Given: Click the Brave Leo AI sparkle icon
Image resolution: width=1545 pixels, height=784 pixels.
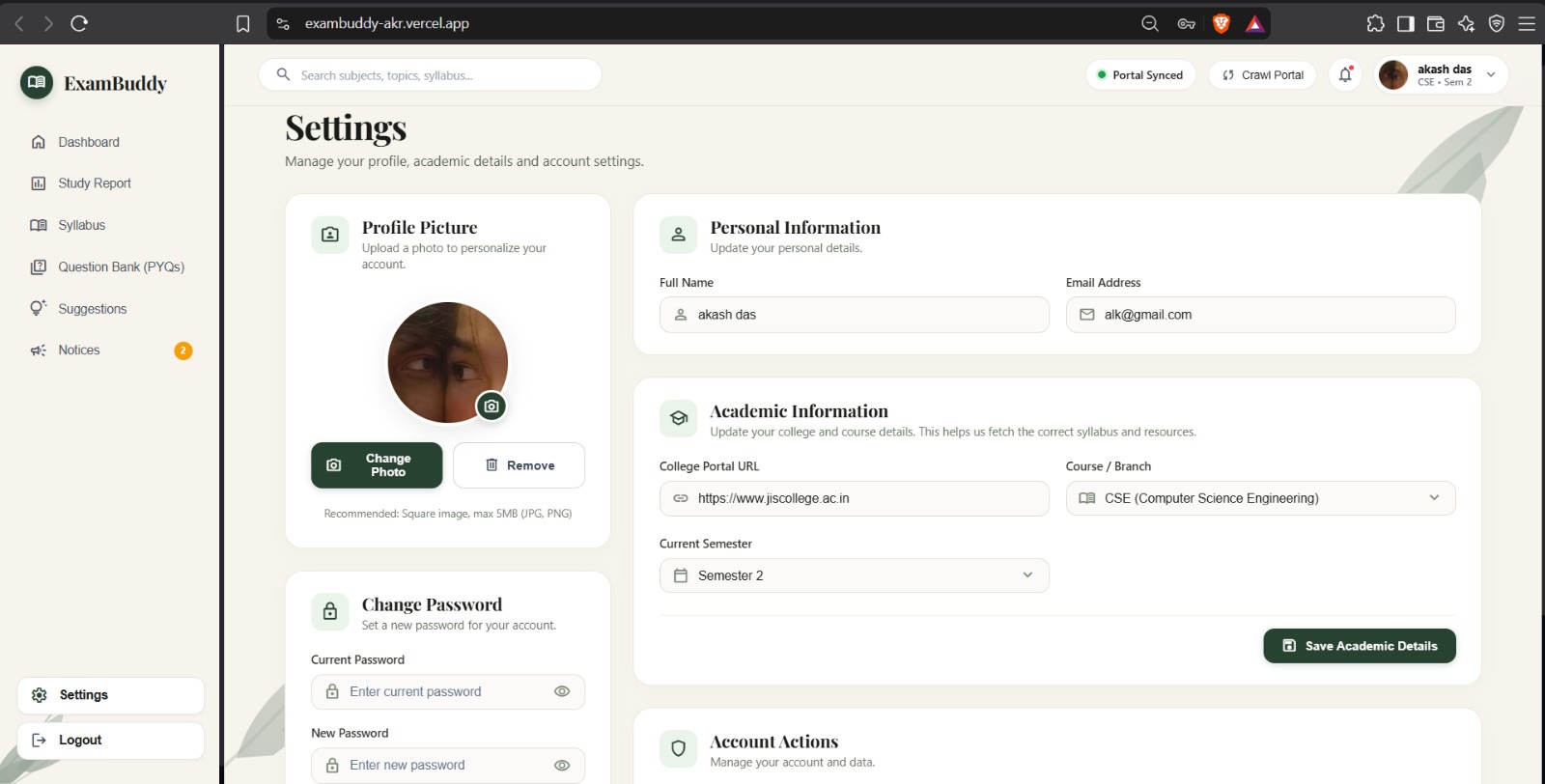Looking at the screenshot, I should pos(1466,24).
